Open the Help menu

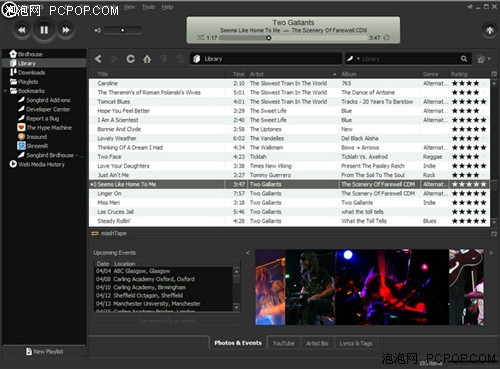click(x=167, y=7)
